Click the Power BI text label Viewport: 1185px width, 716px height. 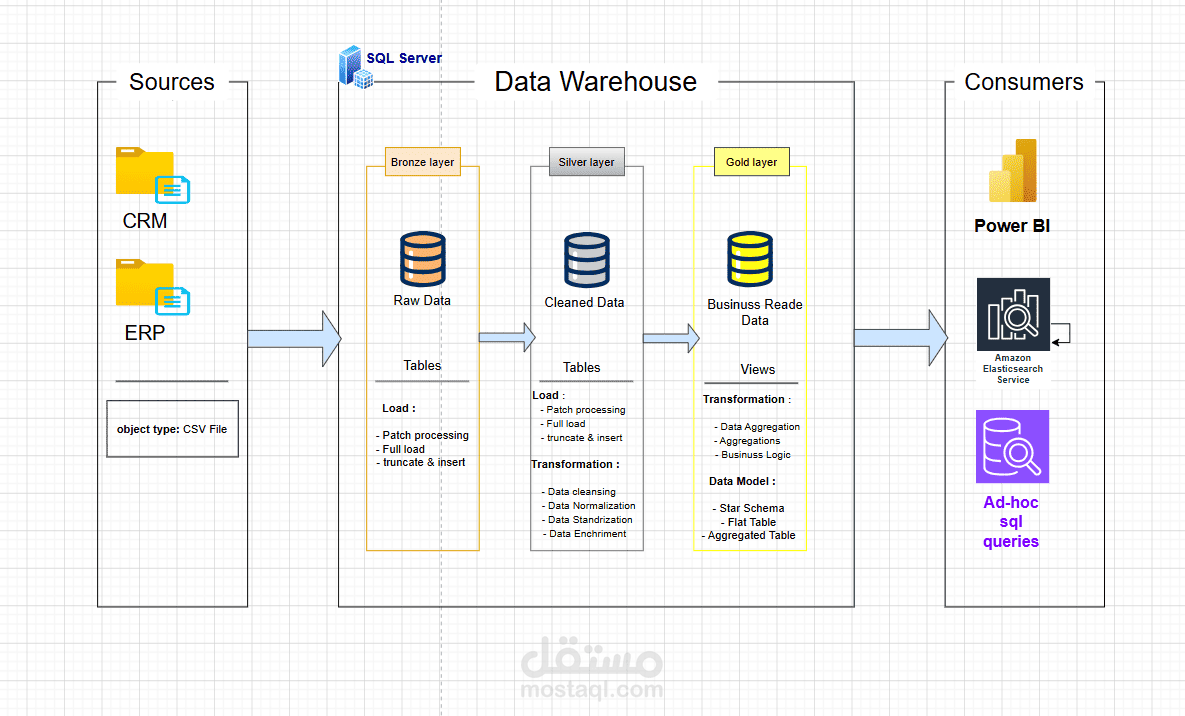click(x=1012, y=225)
